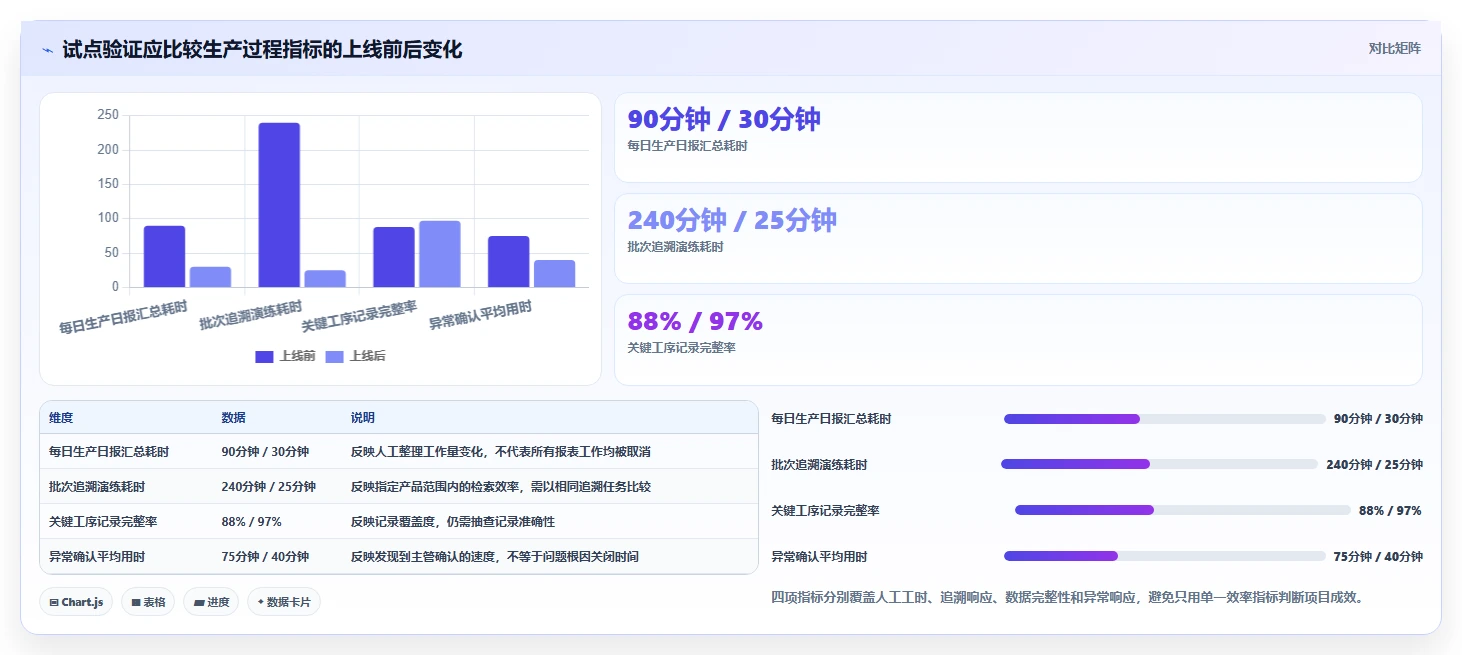1462x655 pixels.
Task: Select the 240分钟 / 25分钟 data card
Action: [1018, 239]
